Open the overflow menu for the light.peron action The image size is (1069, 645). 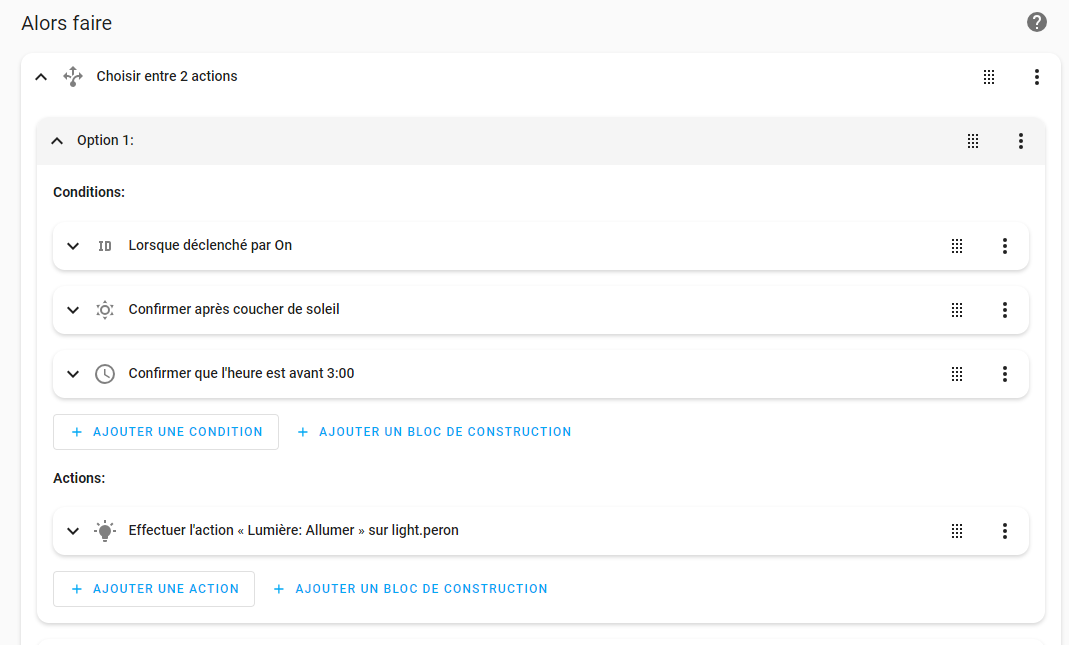point(1005,531)
